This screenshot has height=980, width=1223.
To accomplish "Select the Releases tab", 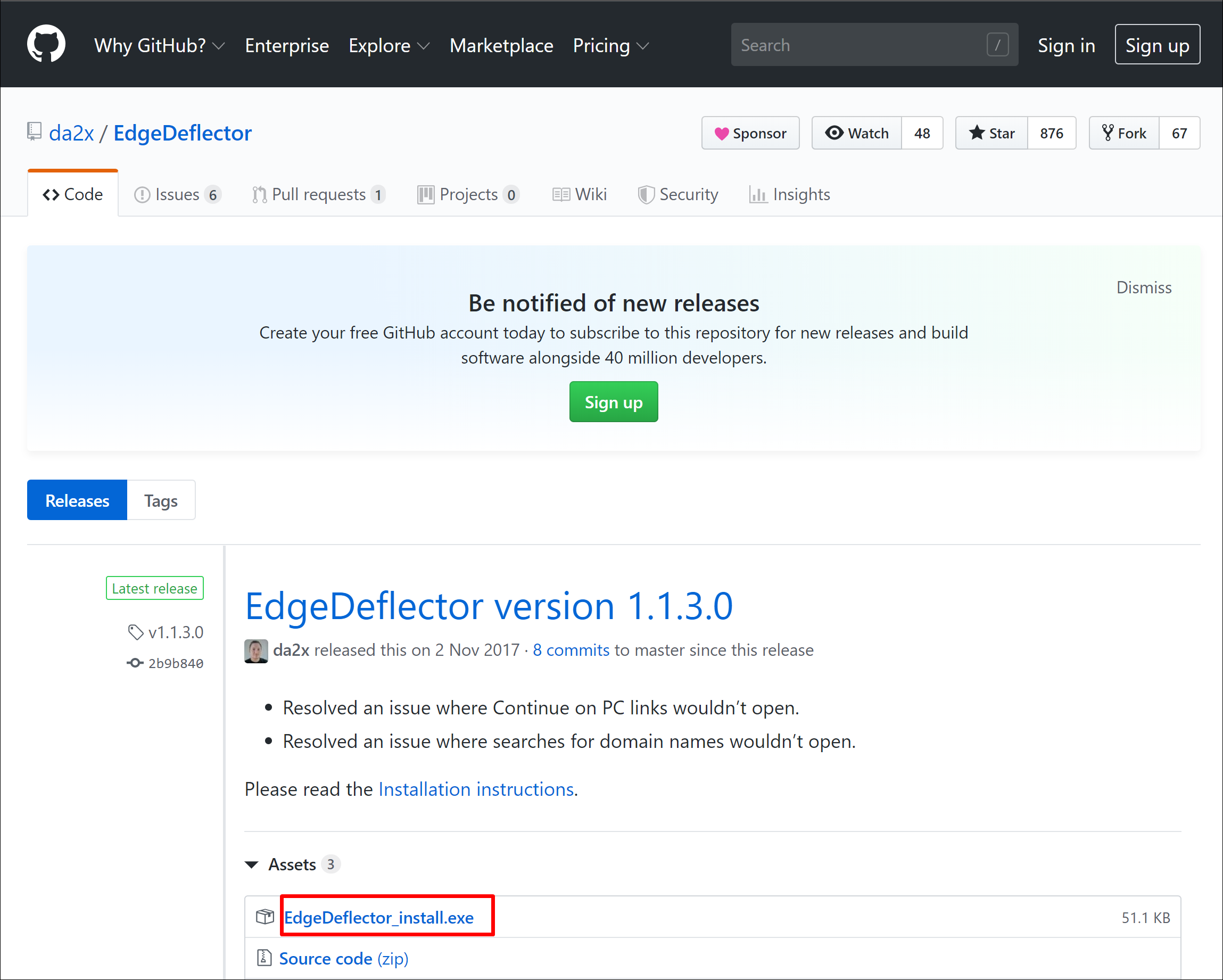I will click(77, 500).
